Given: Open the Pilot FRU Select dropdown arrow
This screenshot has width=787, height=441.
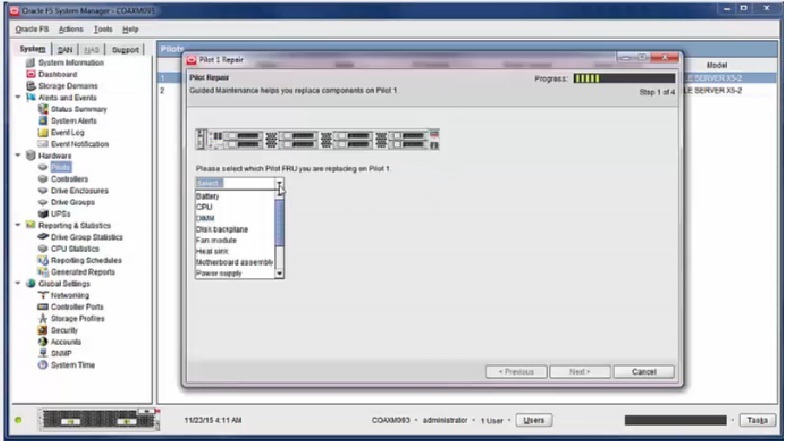Looking at the screenshot, I should click(x=280, y=184).
